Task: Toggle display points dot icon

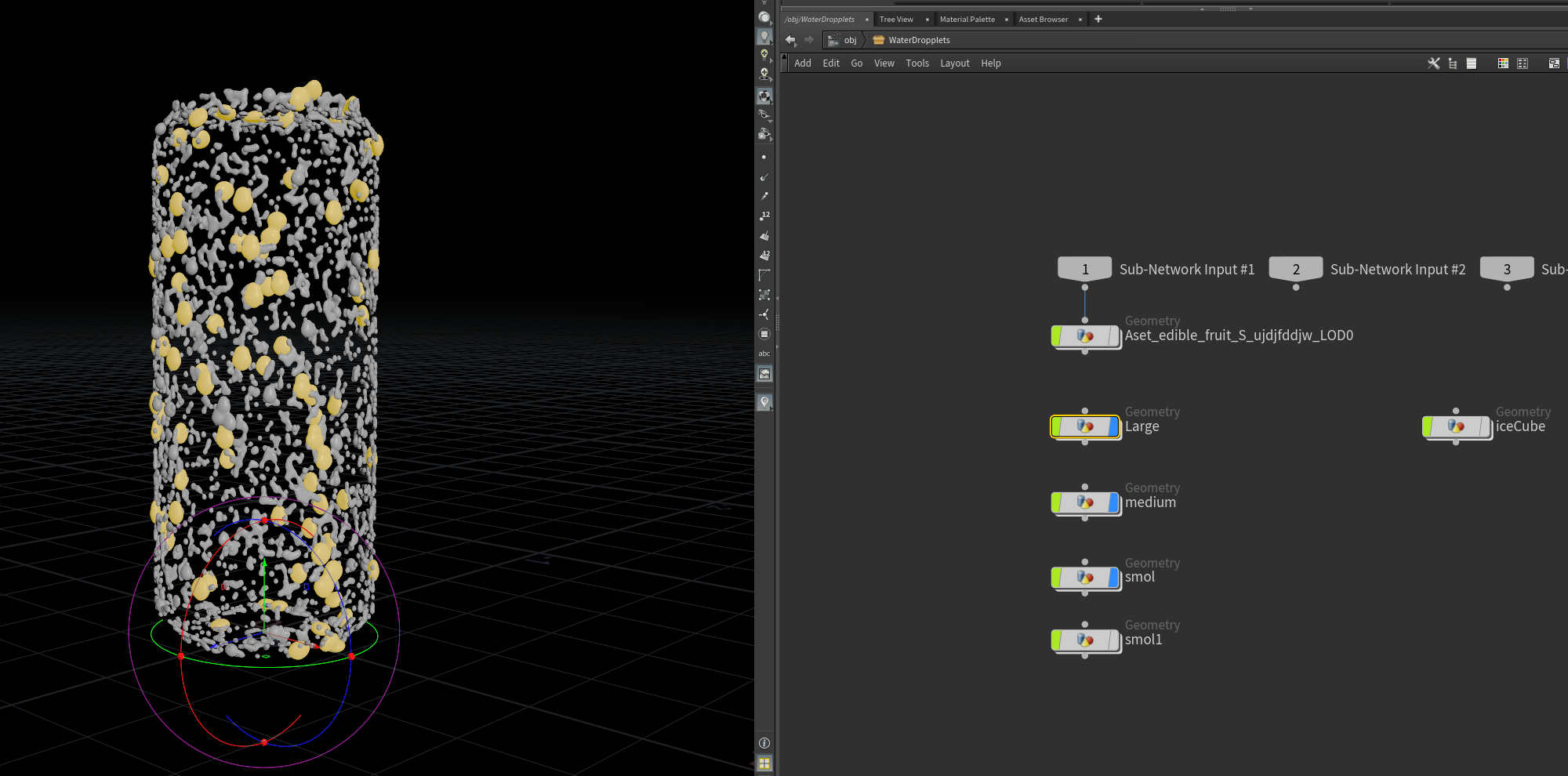Action: coord(764,157)
